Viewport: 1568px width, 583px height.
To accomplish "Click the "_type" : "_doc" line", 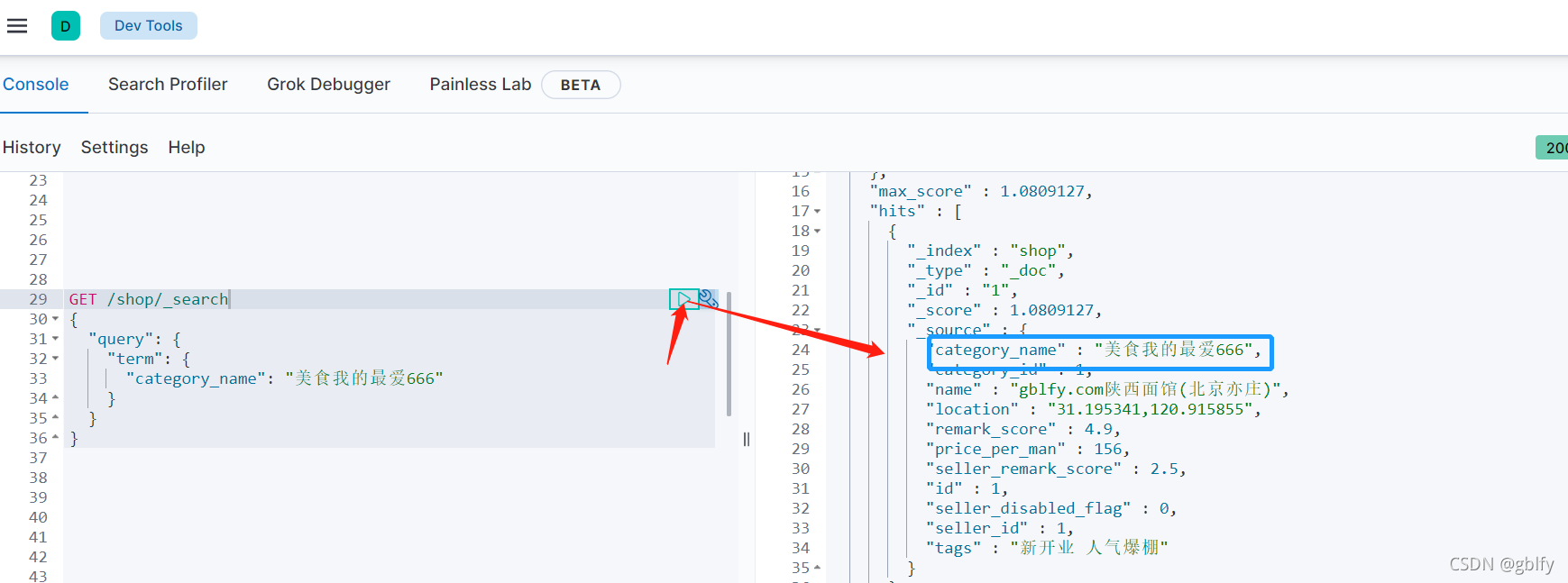I will click(x=986, y=270).
